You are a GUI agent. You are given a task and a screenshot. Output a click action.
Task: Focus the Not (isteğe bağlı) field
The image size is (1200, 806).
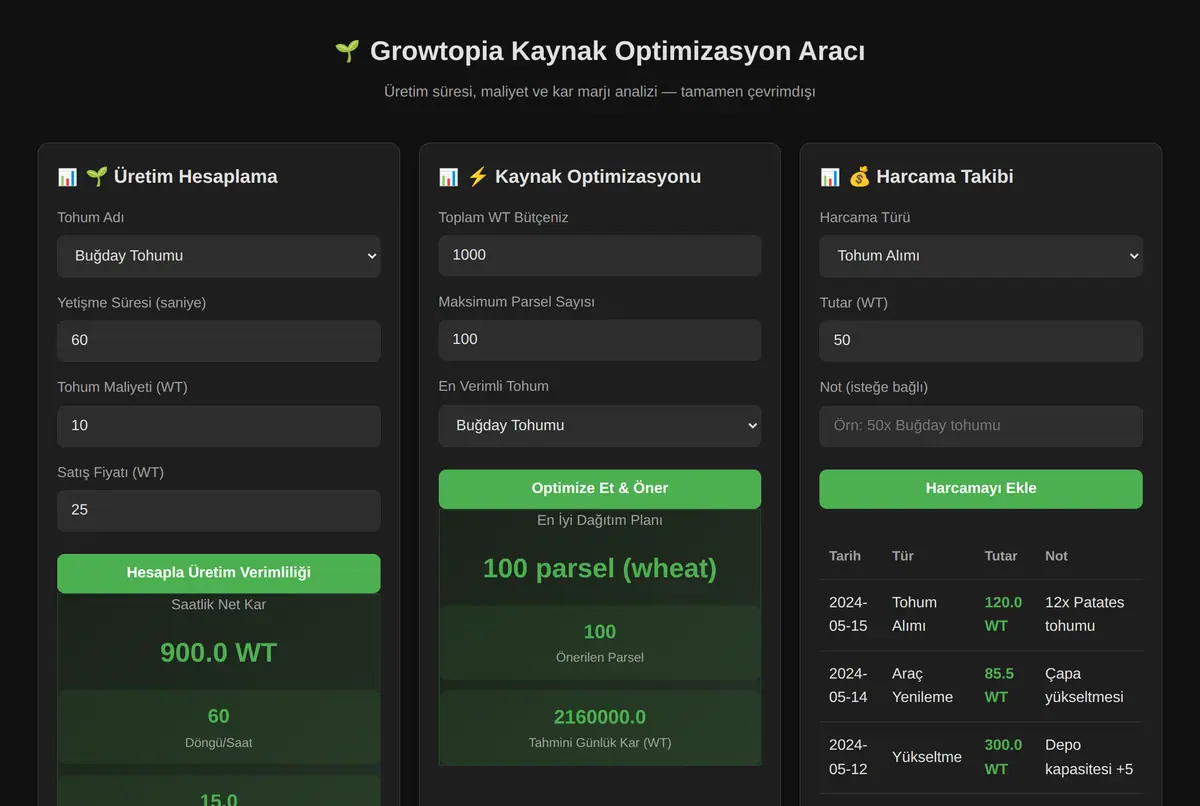click(x=981, y=426)
